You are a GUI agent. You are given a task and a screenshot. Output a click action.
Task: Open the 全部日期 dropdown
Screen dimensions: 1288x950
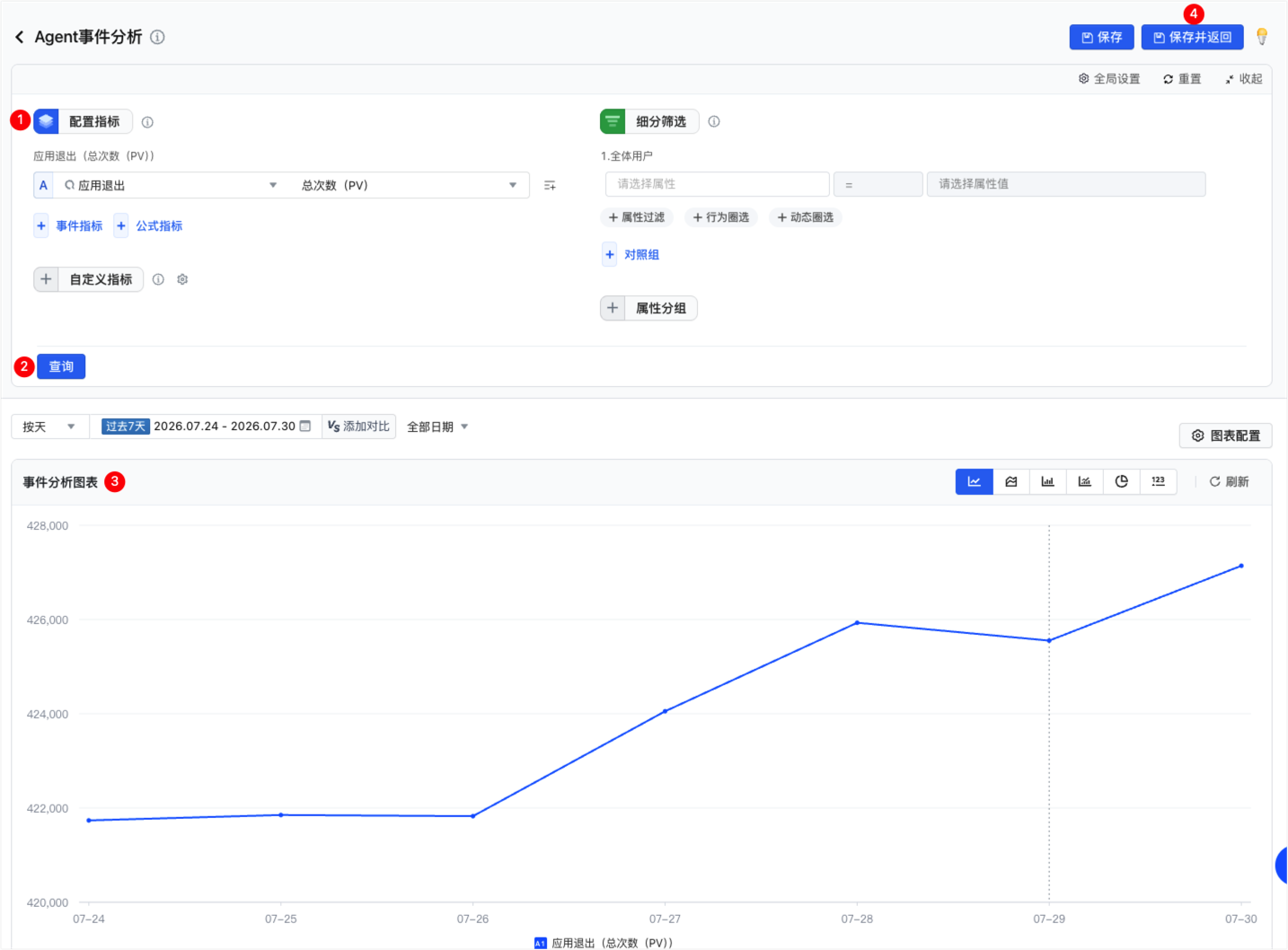point(438,427)
